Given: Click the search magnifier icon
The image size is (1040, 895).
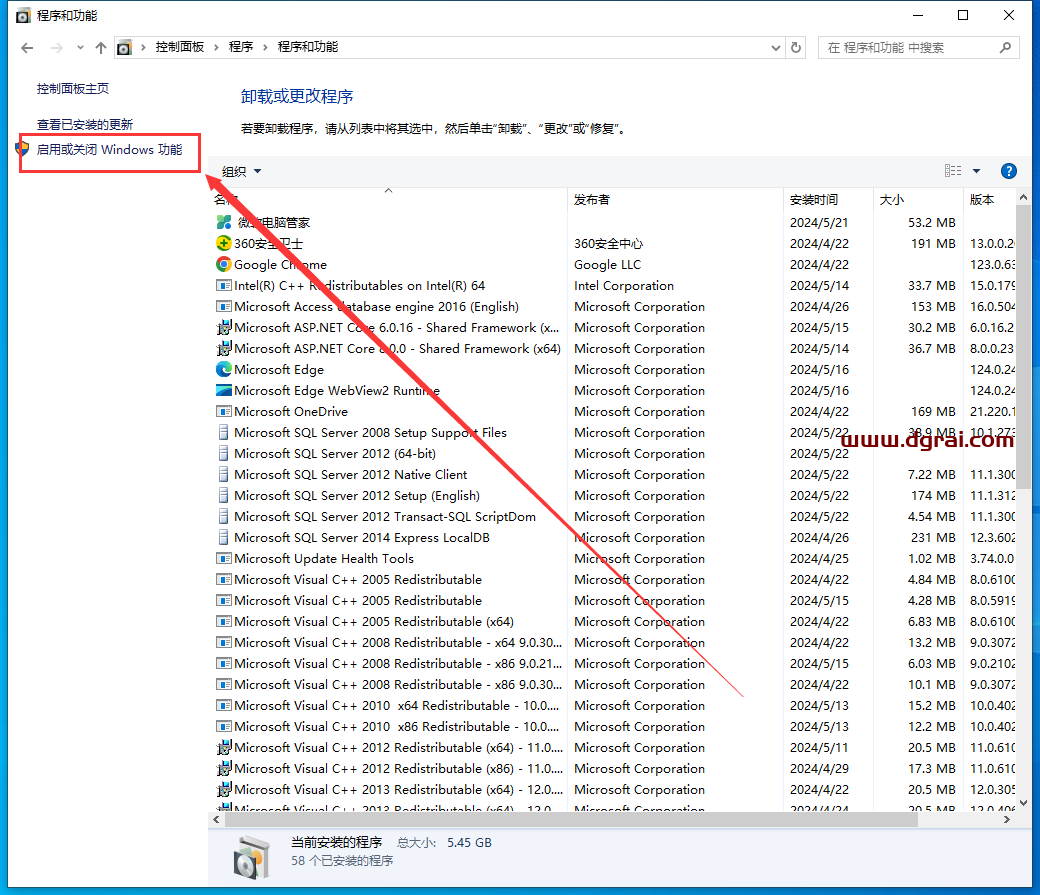Looking at the screenshot, I should point(1006,48).
